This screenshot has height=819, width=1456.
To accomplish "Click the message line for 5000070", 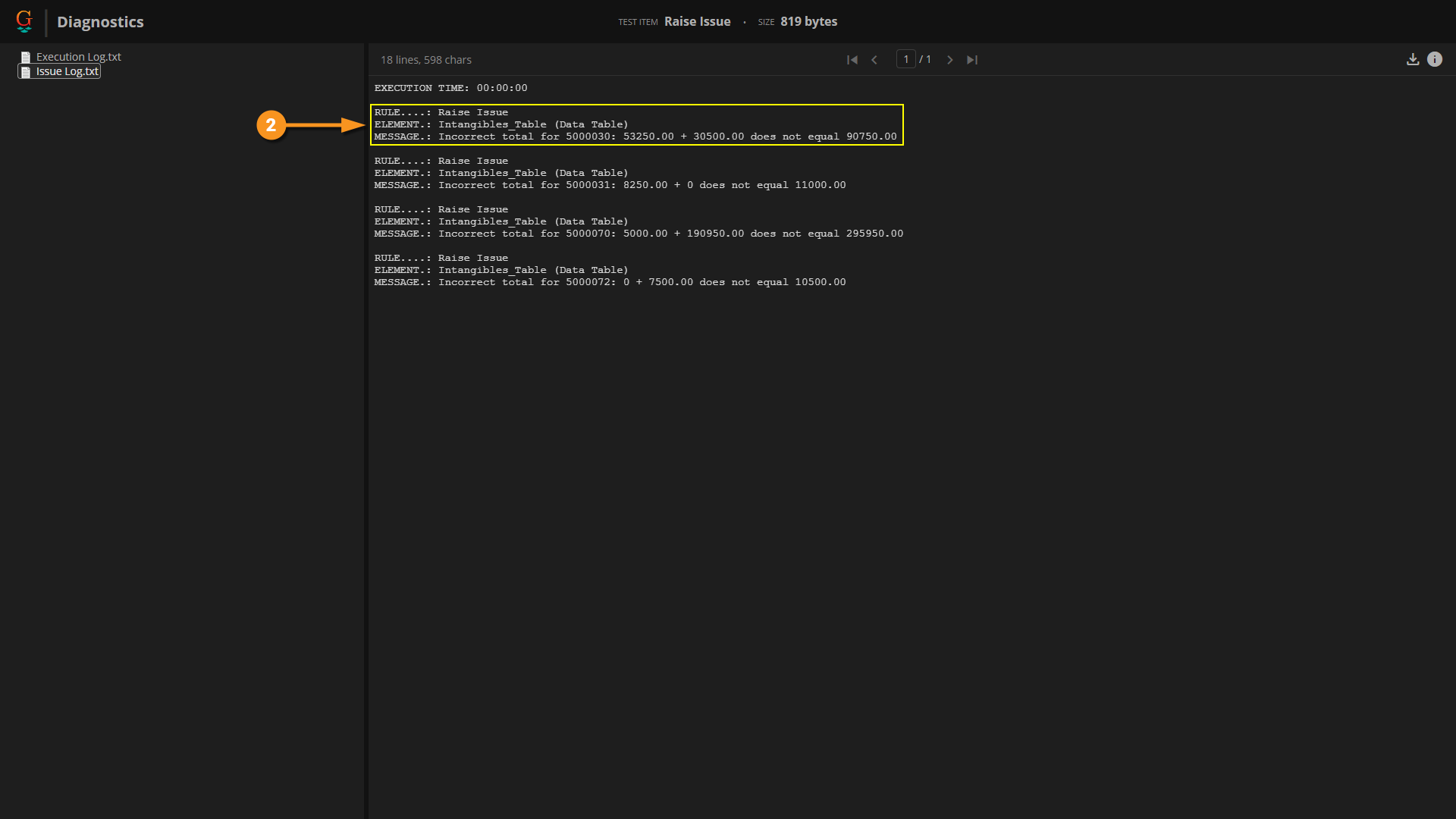I will click(639, 234).
